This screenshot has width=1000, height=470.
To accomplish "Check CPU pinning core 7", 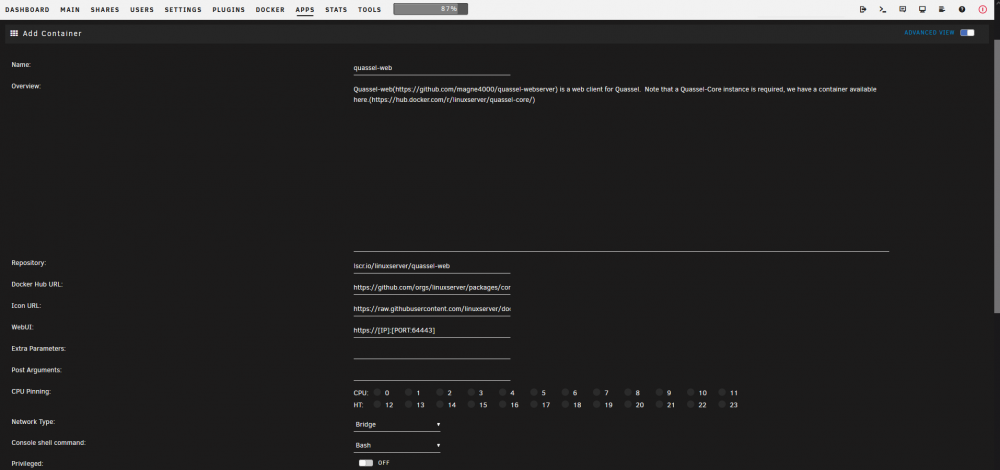I will [596, 393].
